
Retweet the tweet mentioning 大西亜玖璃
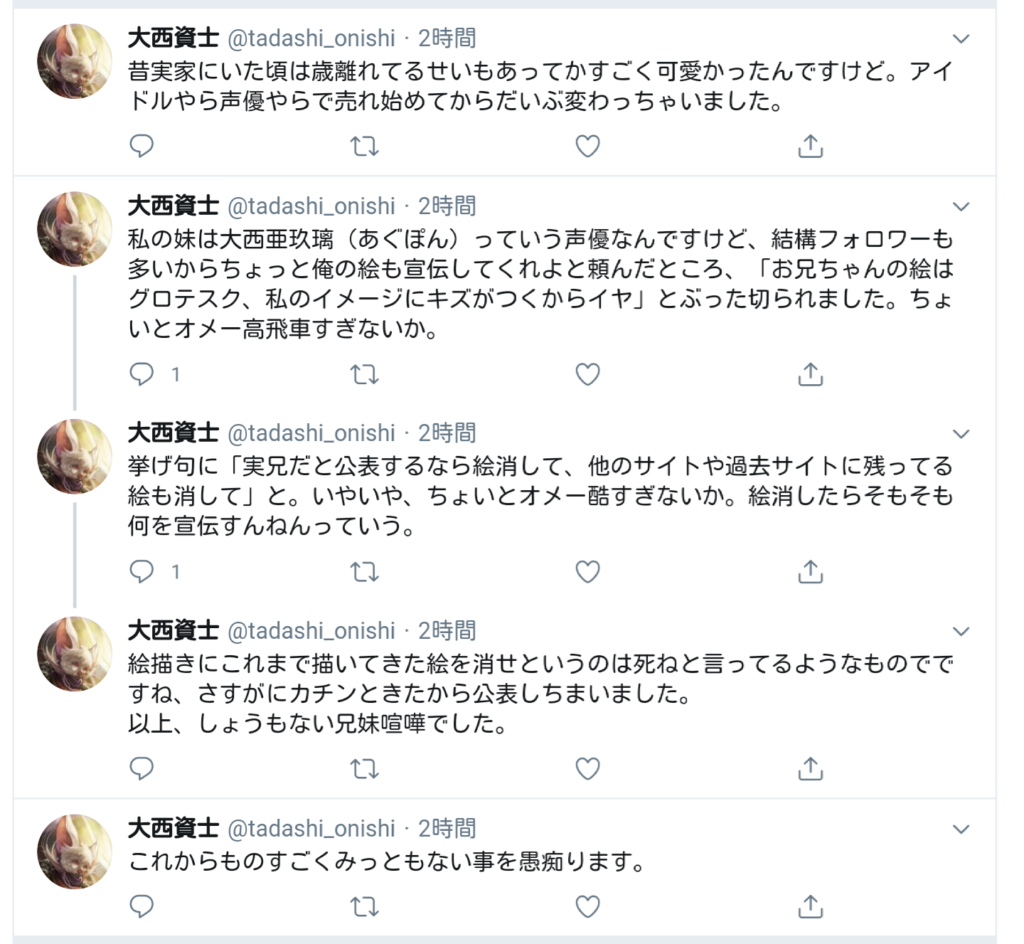[365, 374]
